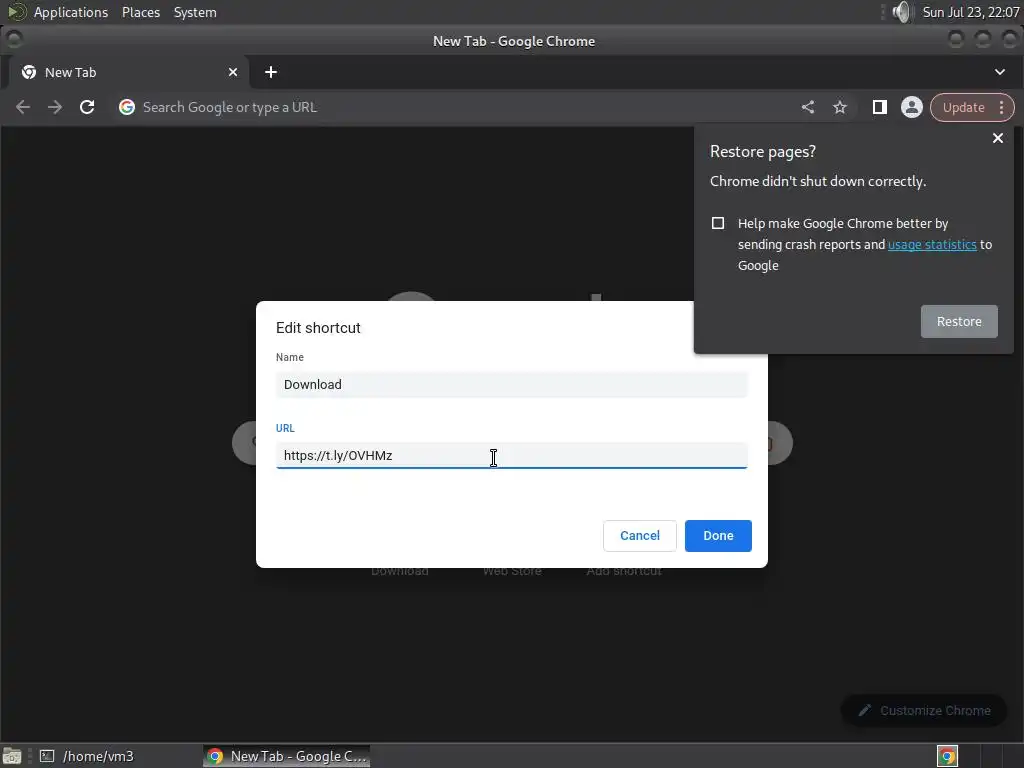Click the show desktop icon in taskbar

[x=12, y=756]
